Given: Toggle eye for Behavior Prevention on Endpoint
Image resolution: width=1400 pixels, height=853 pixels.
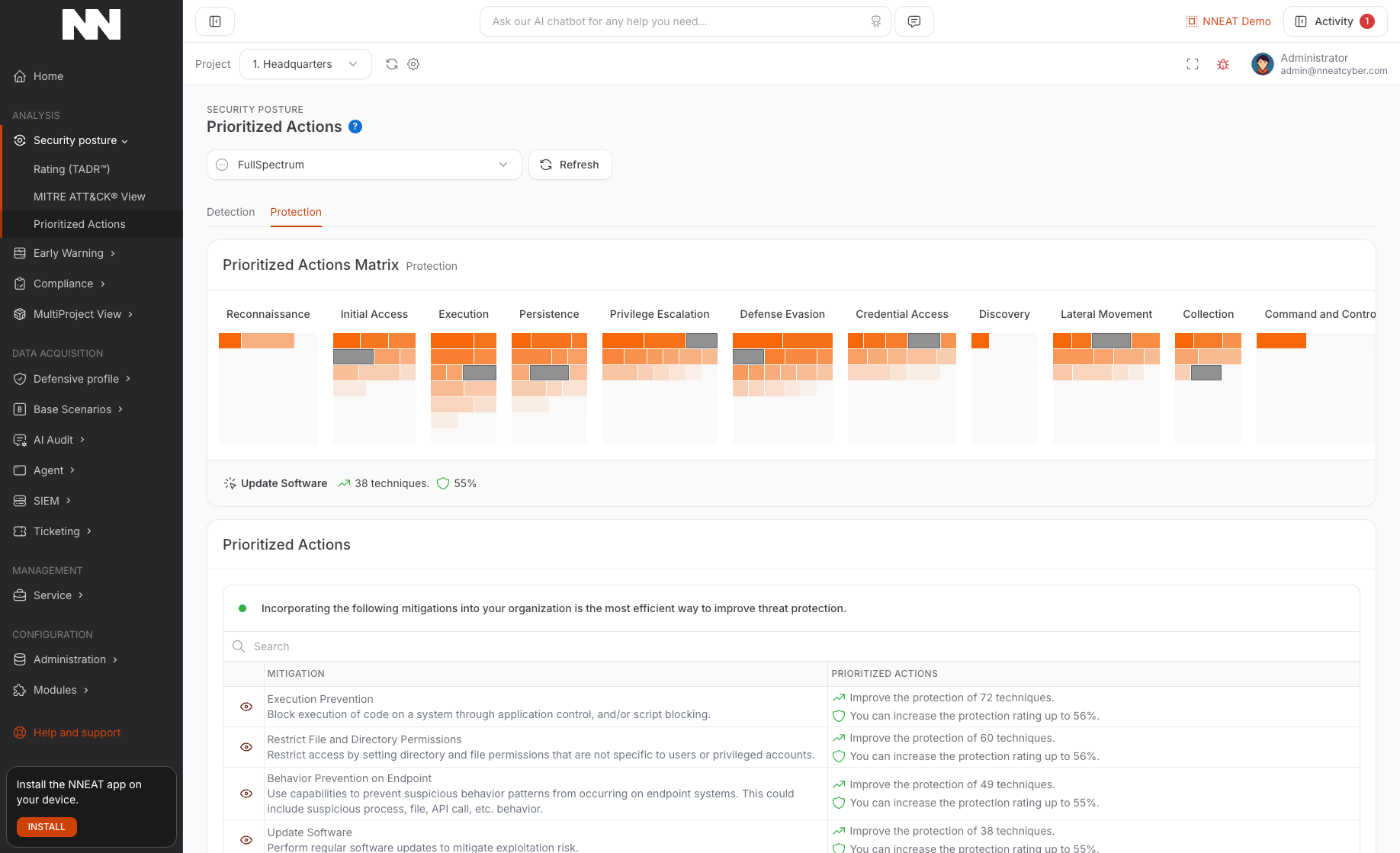Looking at the screenshot, I should tap(246, 794).
